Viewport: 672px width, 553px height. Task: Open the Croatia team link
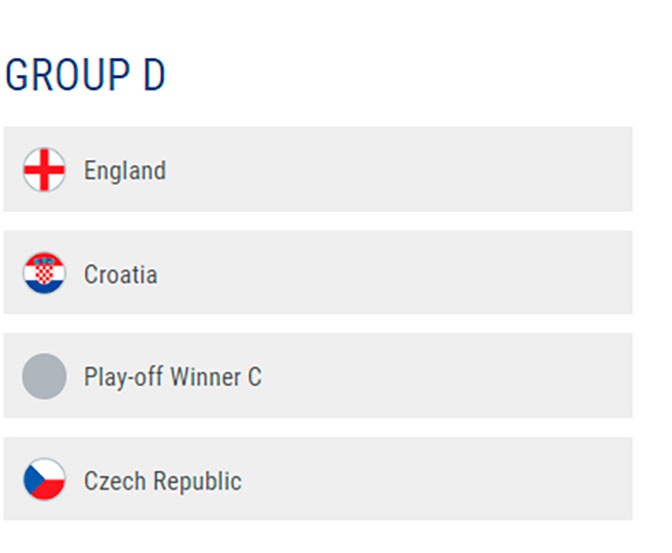coord(120,274)
